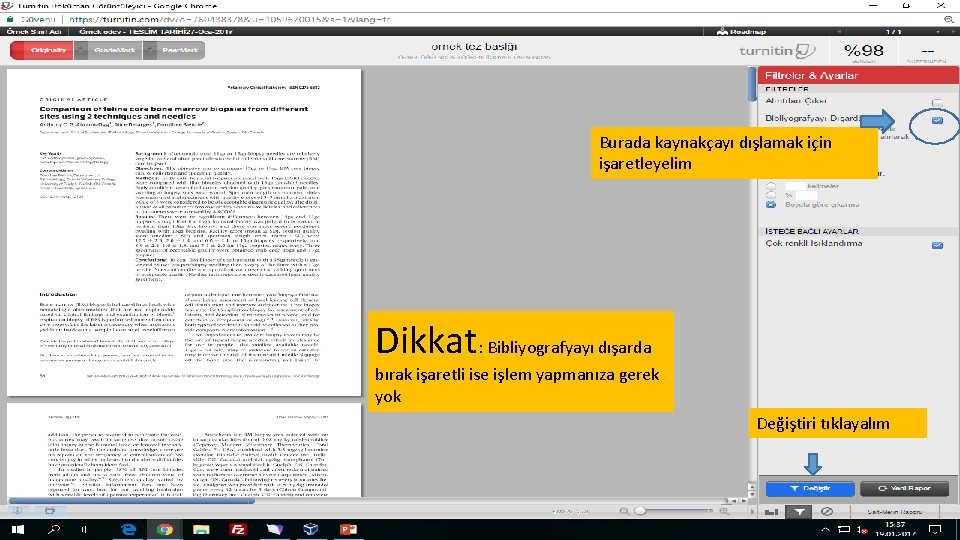Click the Filtreler & Ayarlar panel header

(x=858, y=76)
